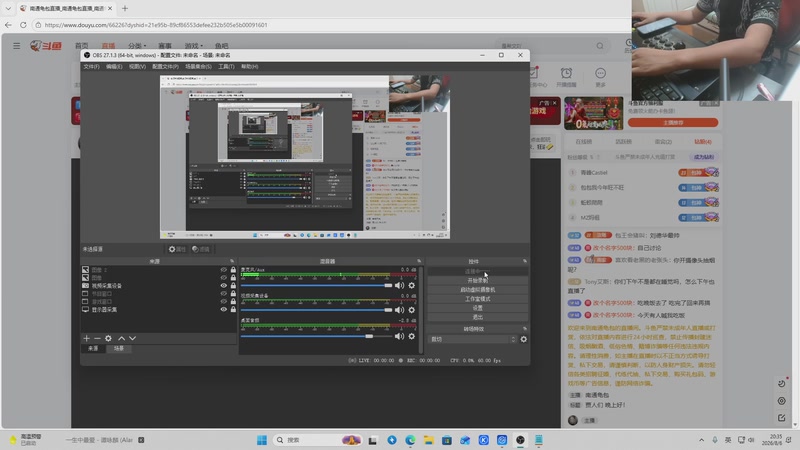Switch to OBS Studio taskbar icon
This screenshot has height=450, width=800.
coord(520,440)
